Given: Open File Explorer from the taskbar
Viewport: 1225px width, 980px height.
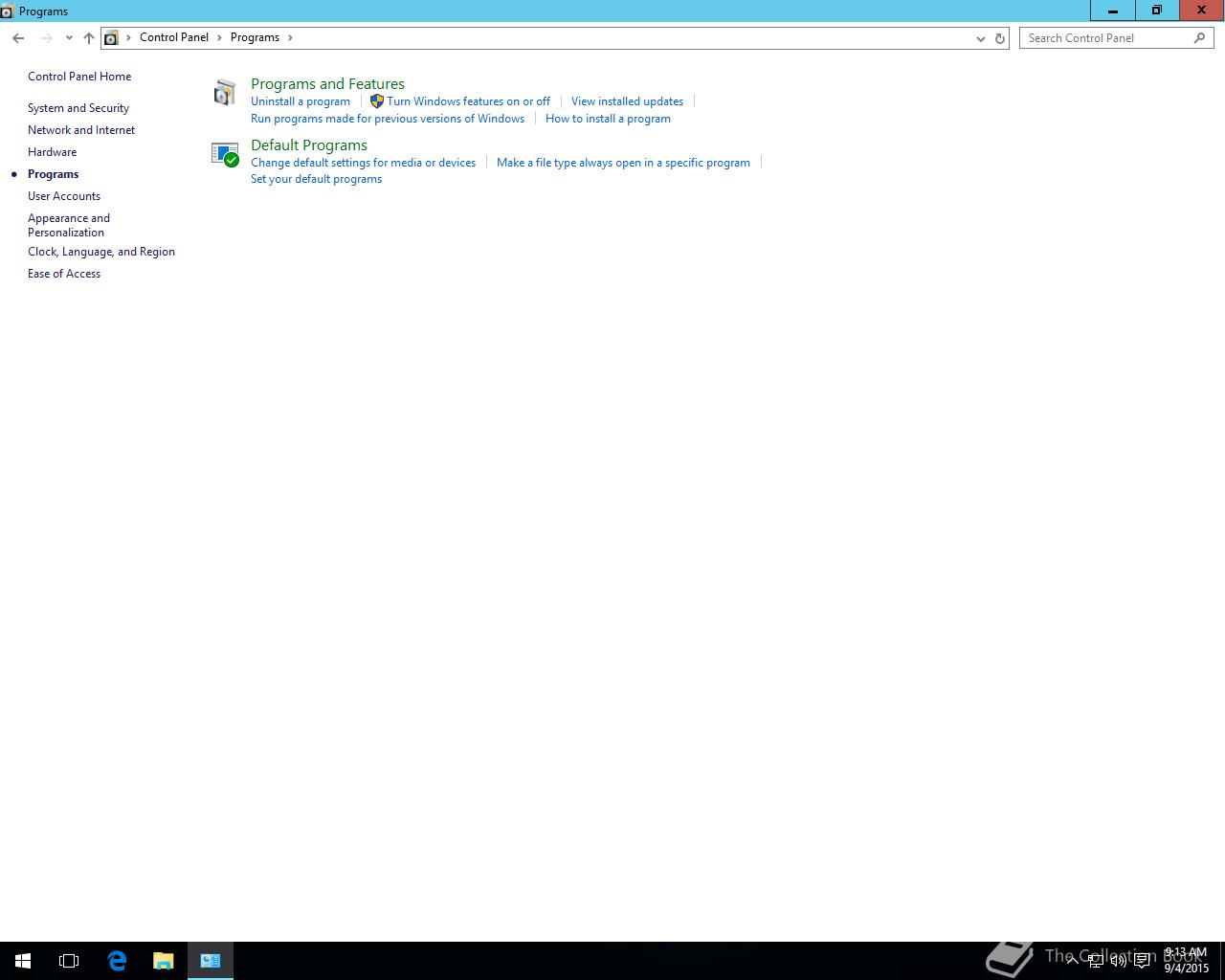Looking at the screenshot, I should click(164, 961).
